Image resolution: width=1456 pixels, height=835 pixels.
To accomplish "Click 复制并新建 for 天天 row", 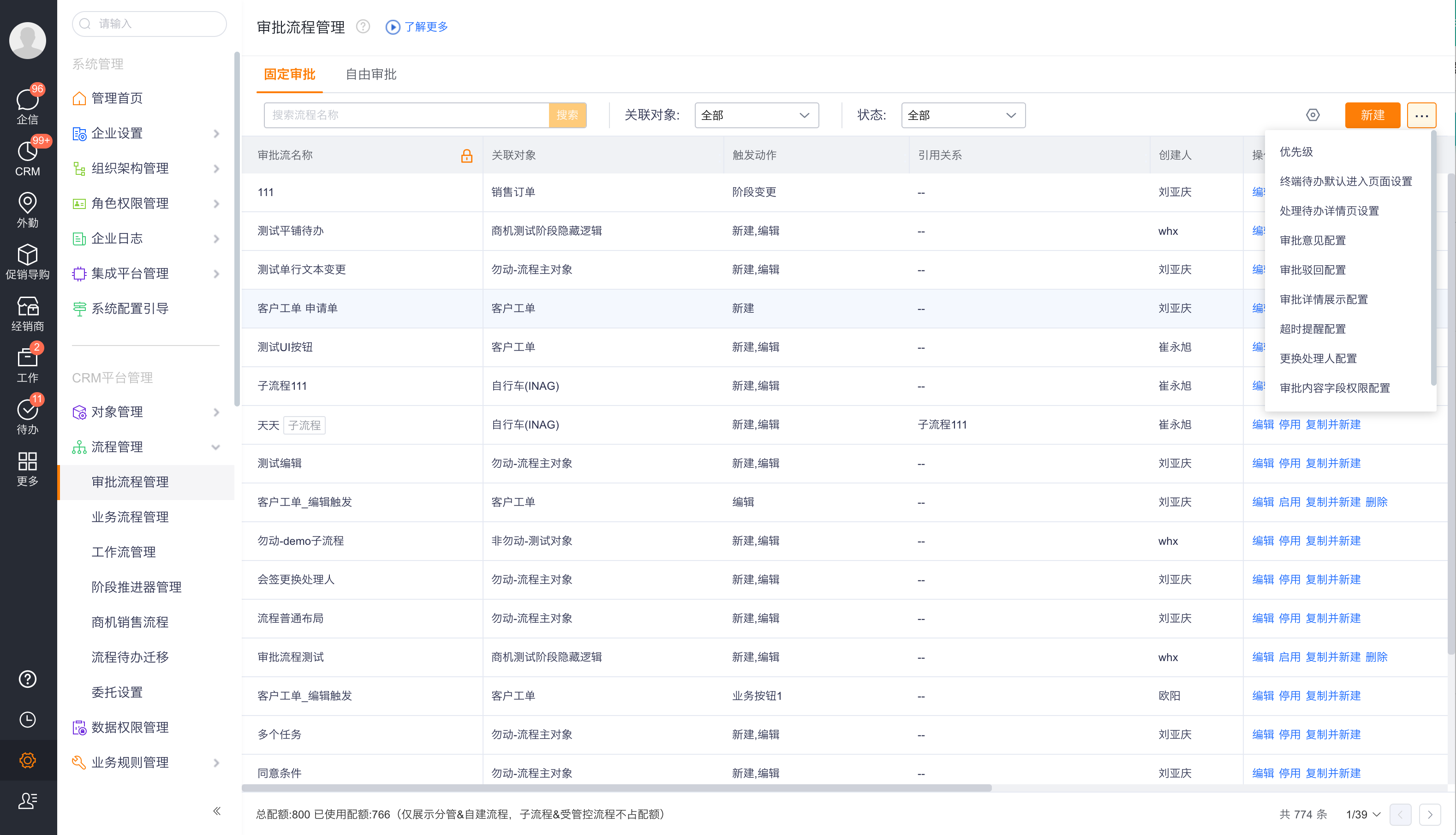I will pos(1333,424).
